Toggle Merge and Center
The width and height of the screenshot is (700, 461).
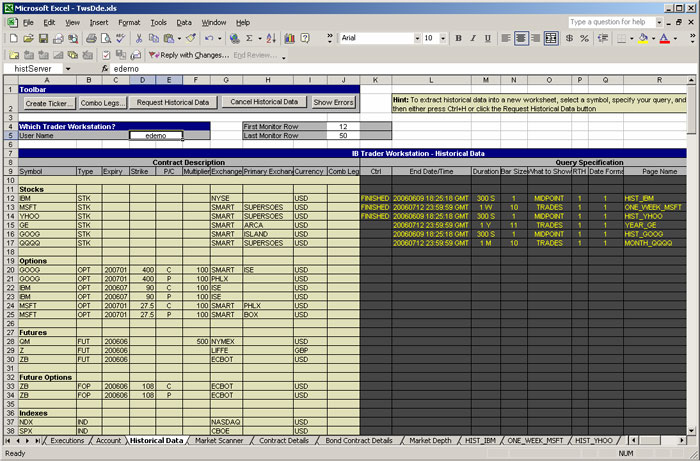pyautogui.click(x=551, y=39)
